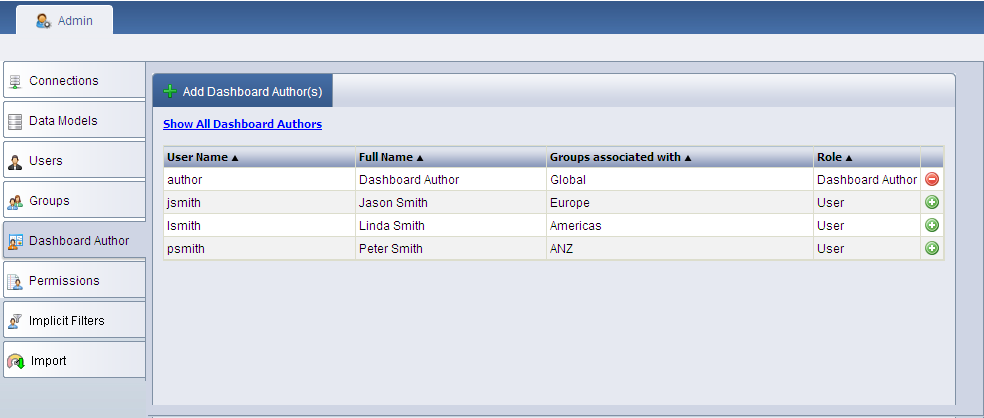
Task: Open the Admin tab
Action: pos(65,20)
